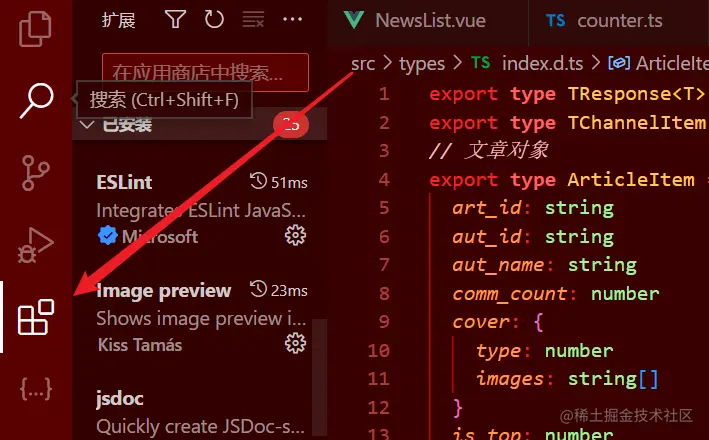Click the cover property on line 9
The image size is (709, 440).
pyautogui.click(x=481, y=322)
